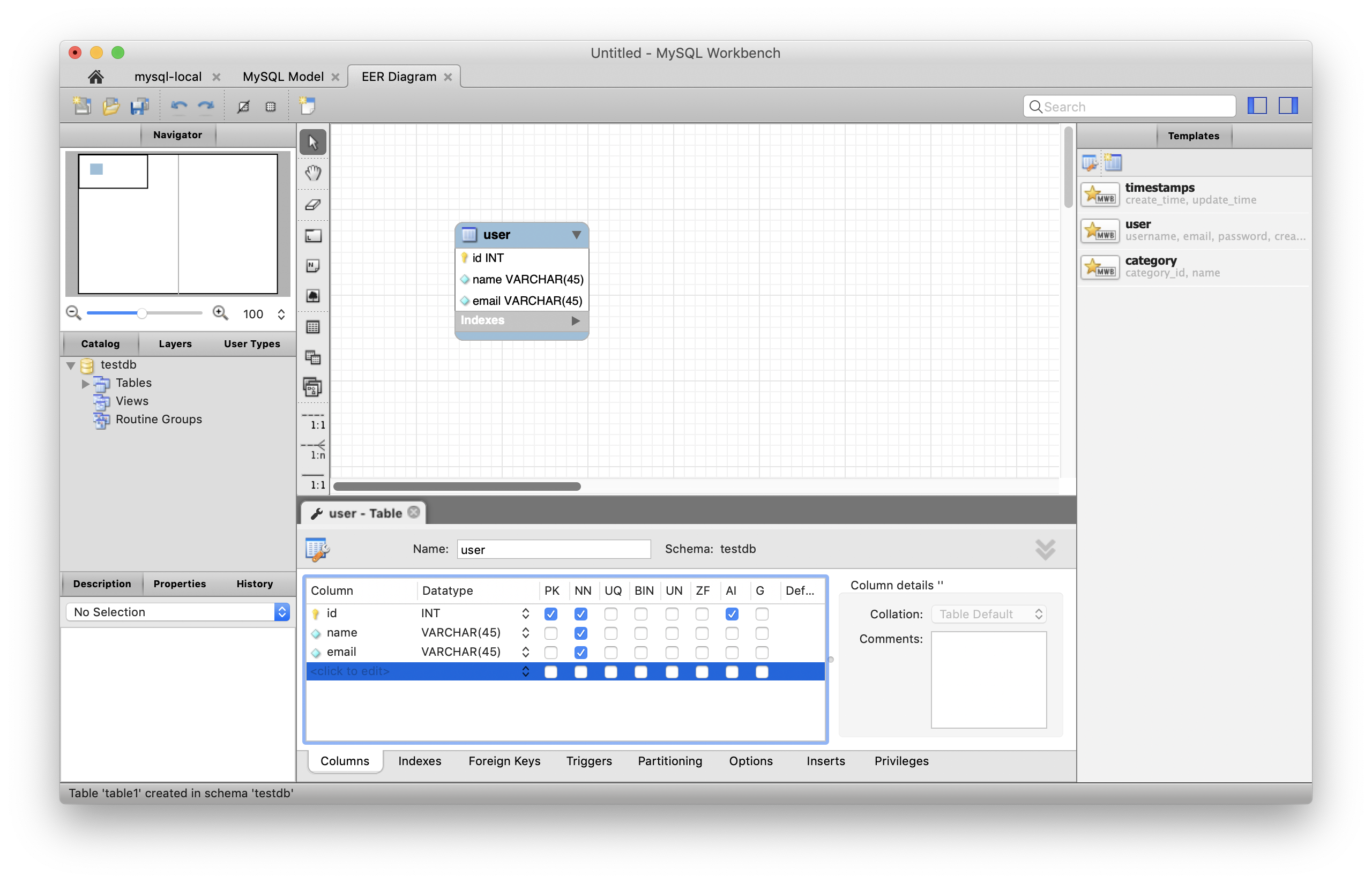Select the category template
This screenshot has width=1372, height=883.
(x=1194, y=267)
